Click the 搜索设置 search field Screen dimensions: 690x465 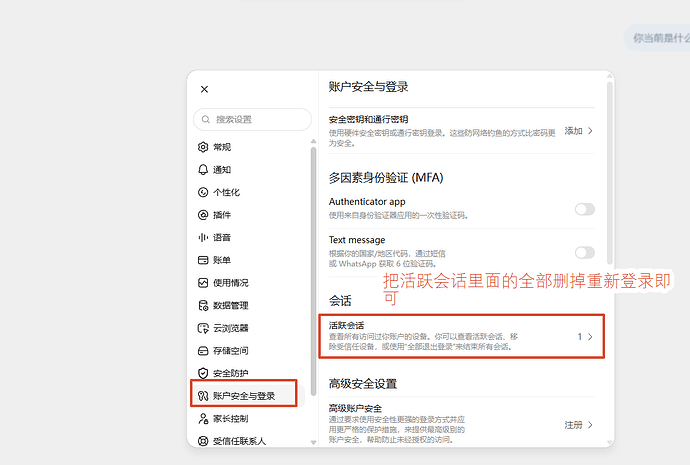point(253,119)
